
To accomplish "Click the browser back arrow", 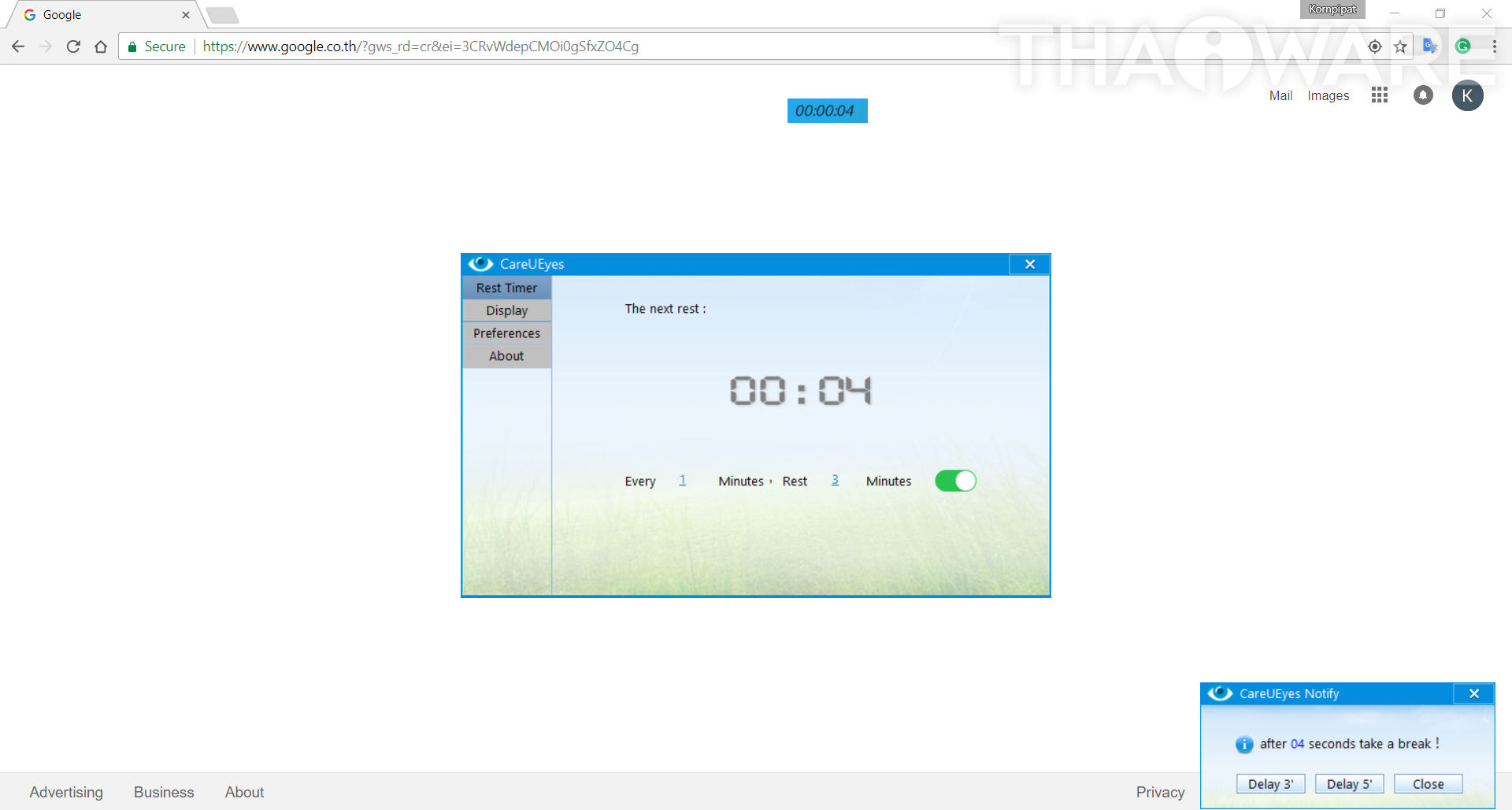I will (x=18, y=46).
